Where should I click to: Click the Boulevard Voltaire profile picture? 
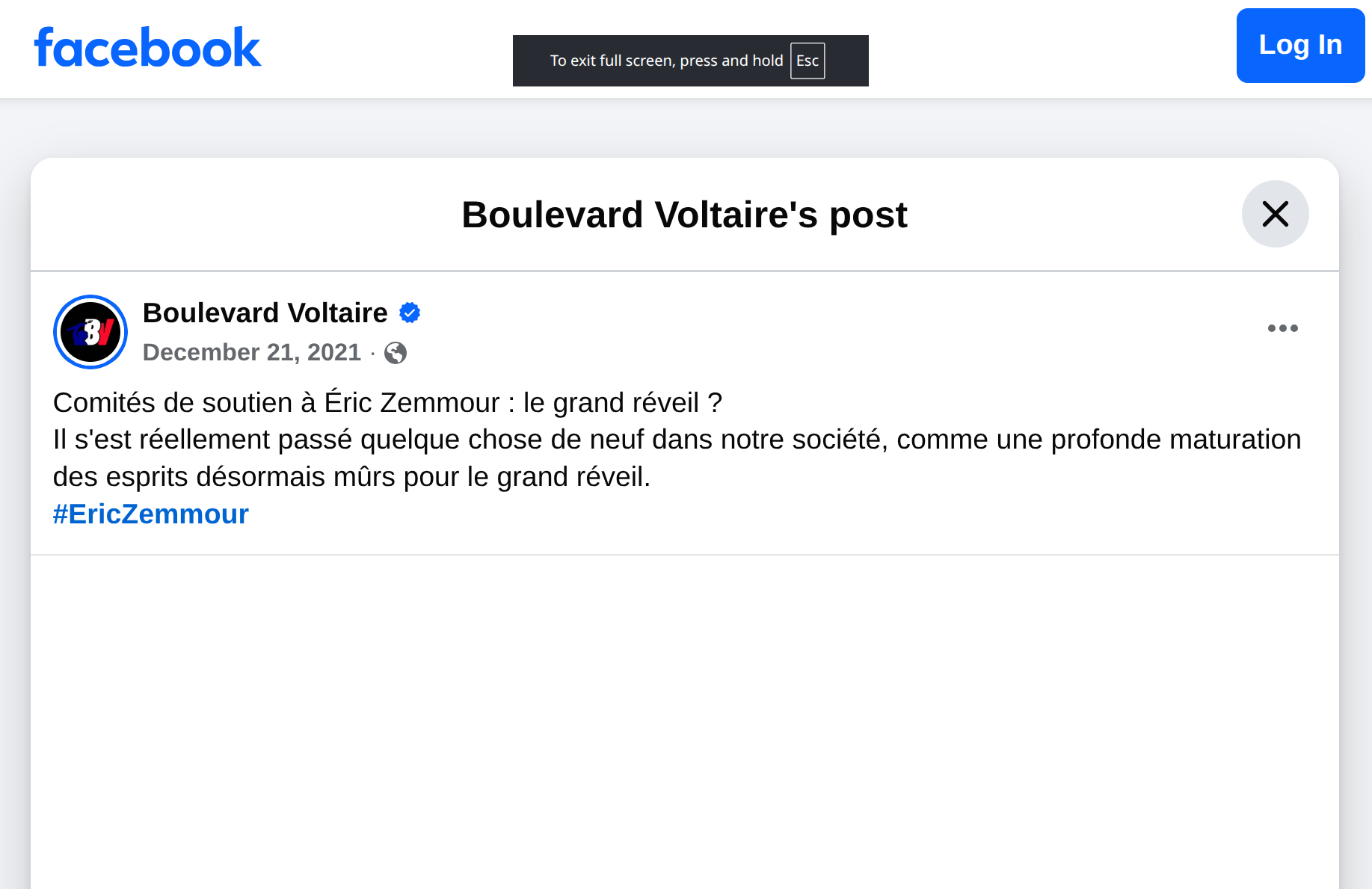coord(90,332)
